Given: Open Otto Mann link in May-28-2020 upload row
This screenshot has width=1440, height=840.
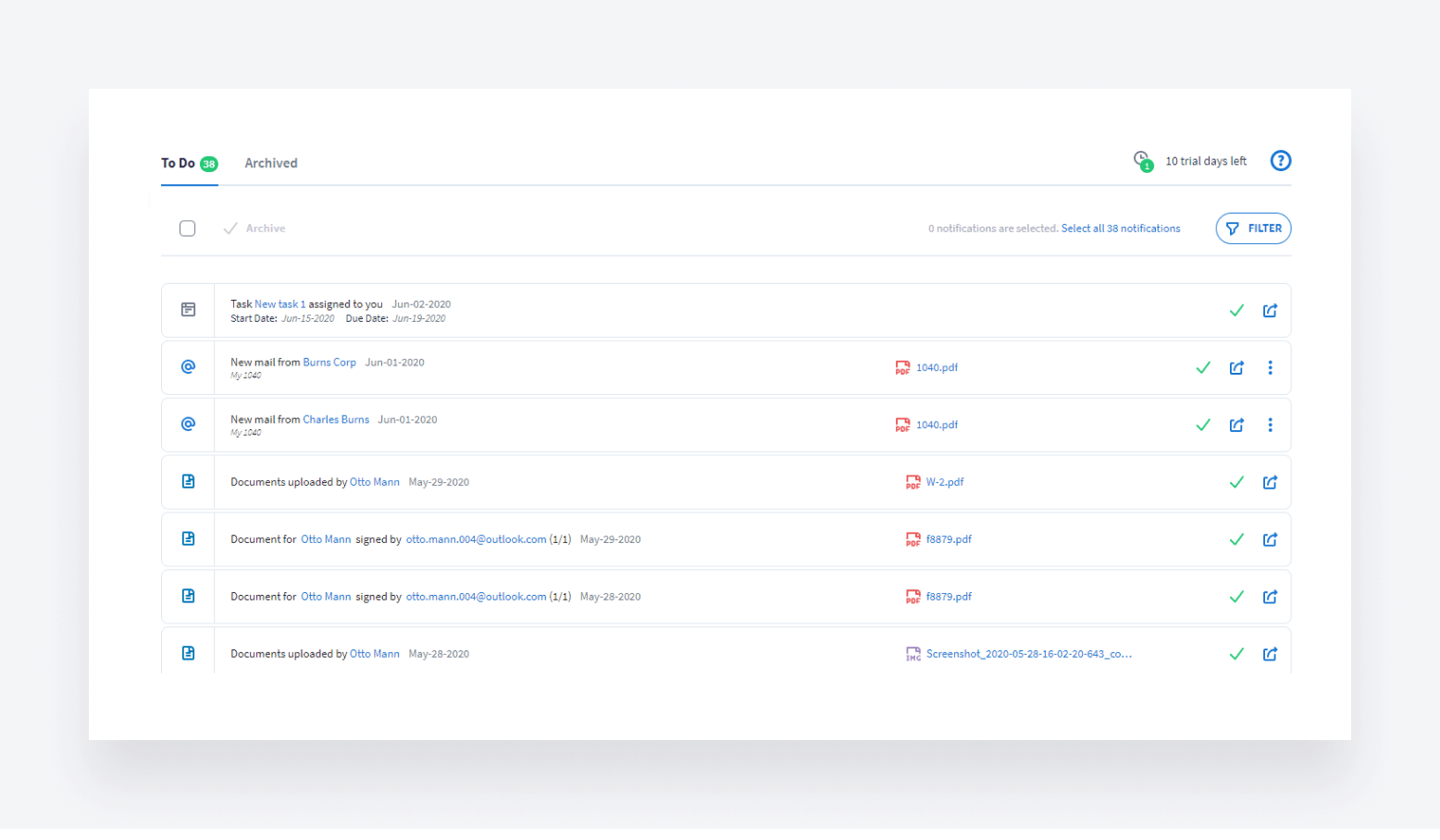Looking at the screenshot, I should 375,655.
